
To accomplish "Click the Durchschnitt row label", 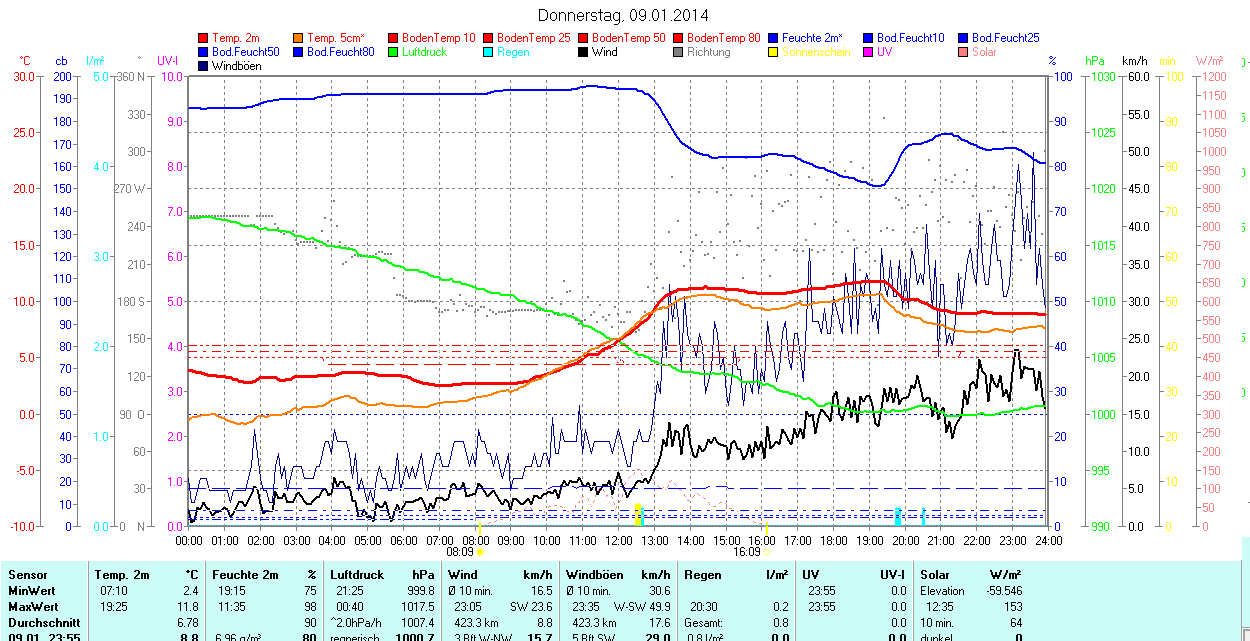I will [x=40, y=622].
